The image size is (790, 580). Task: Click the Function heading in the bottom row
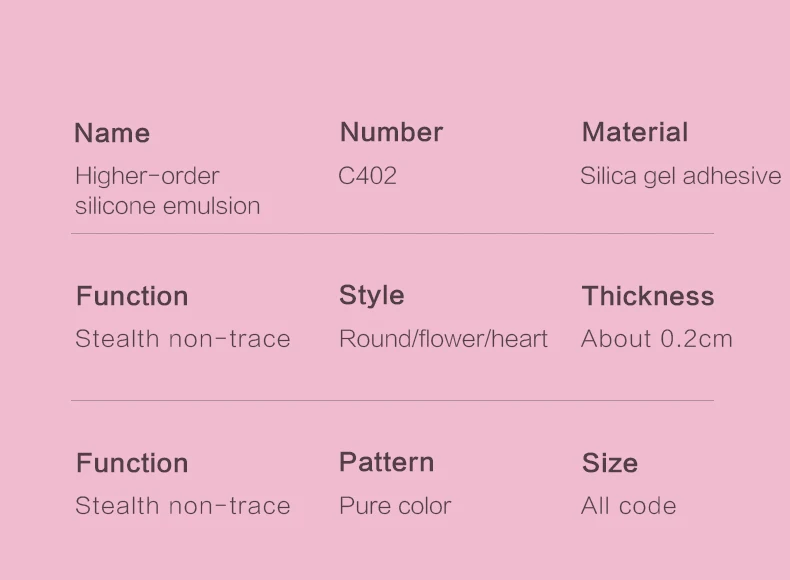(132, 463)
